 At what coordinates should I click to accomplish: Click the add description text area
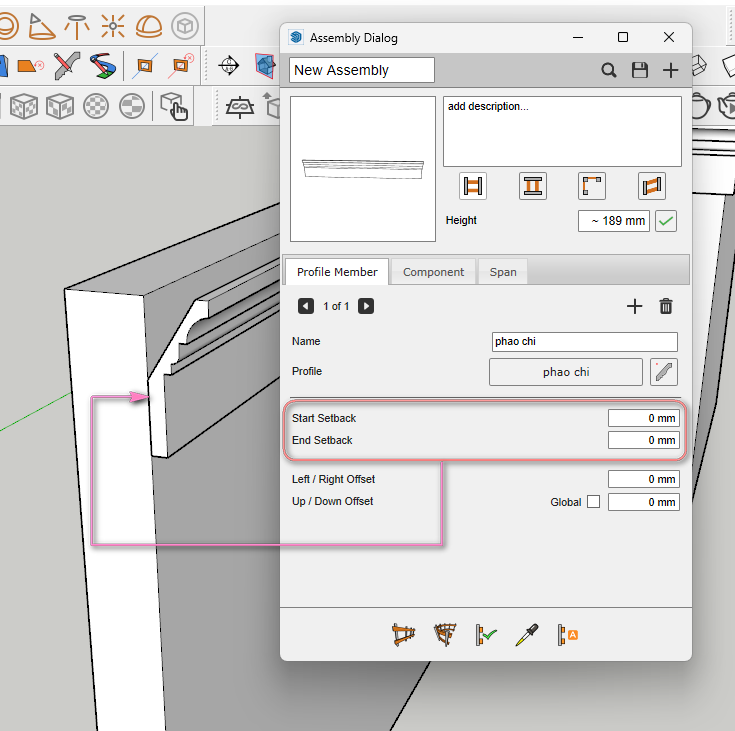(x=562, y=131)
